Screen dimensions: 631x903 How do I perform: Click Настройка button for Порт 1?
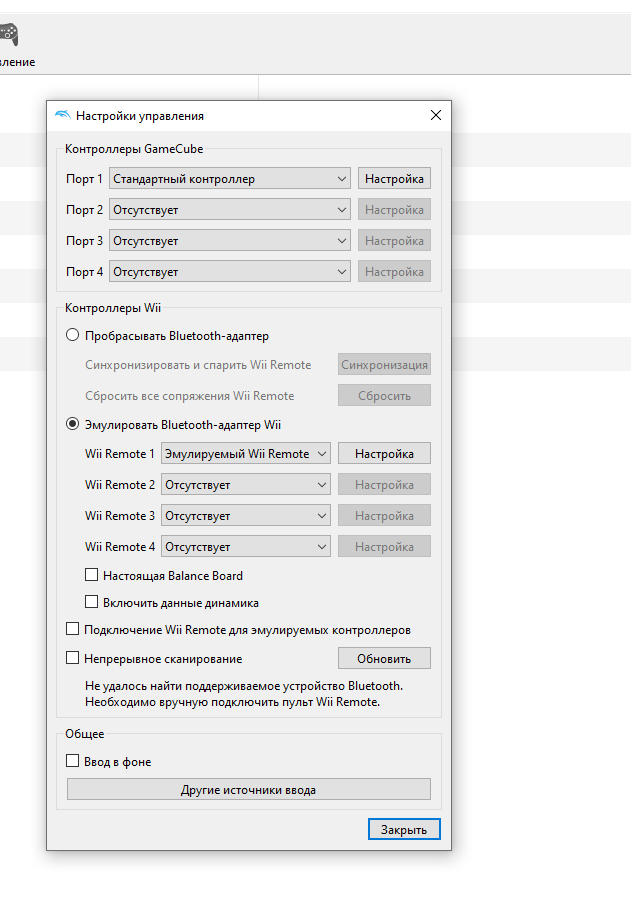pyautogui.click(x=394, y=179)
